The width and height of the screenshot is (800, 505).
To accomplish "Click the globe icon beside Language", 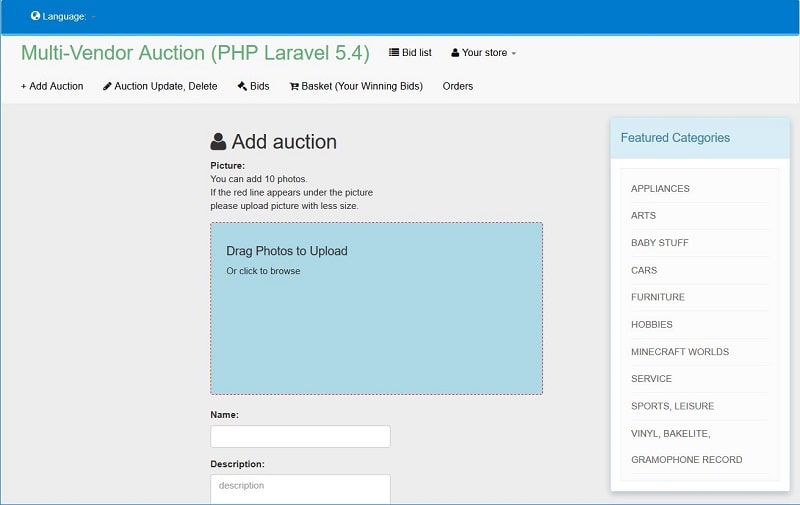I will (x=35, y=16).
